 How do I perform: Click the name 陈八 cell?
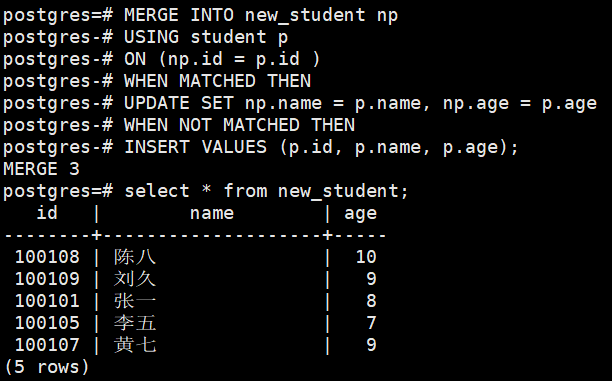tap(135, 257)
